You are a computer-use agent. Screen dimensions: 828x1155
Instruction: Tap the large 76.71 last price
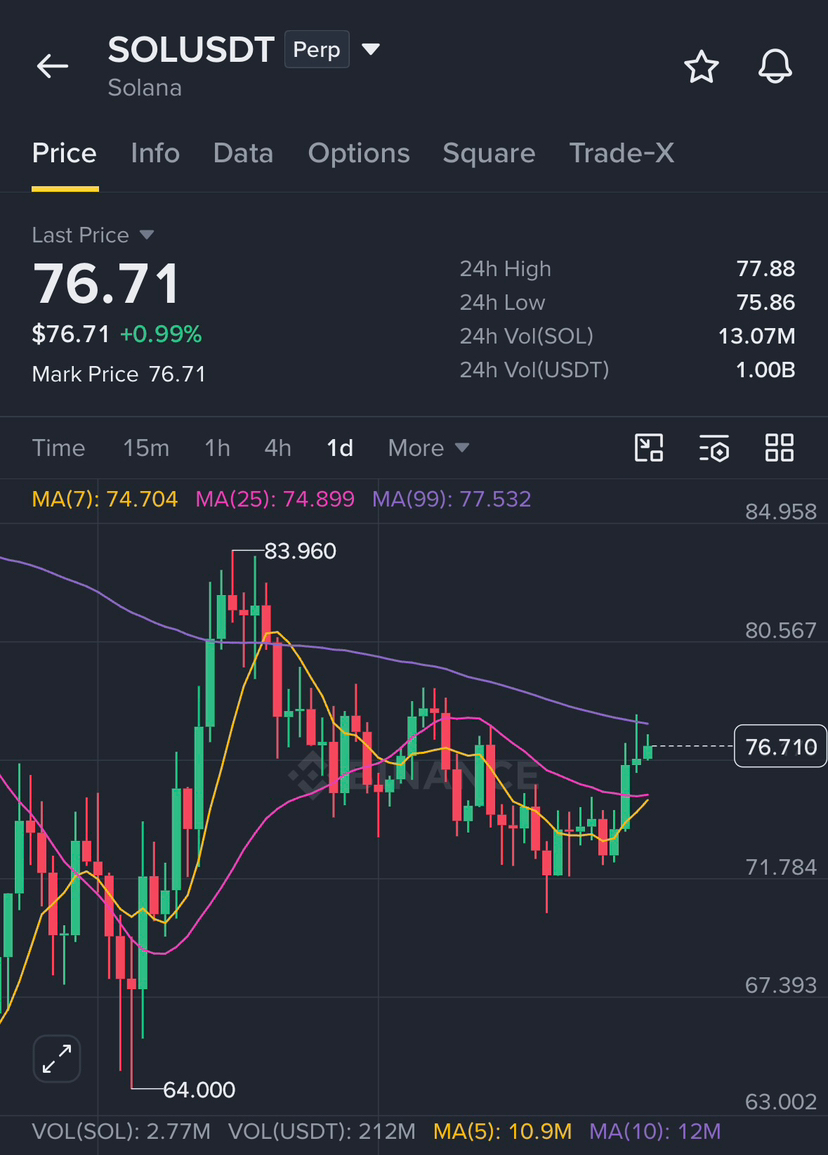click(x=106, y=284)
